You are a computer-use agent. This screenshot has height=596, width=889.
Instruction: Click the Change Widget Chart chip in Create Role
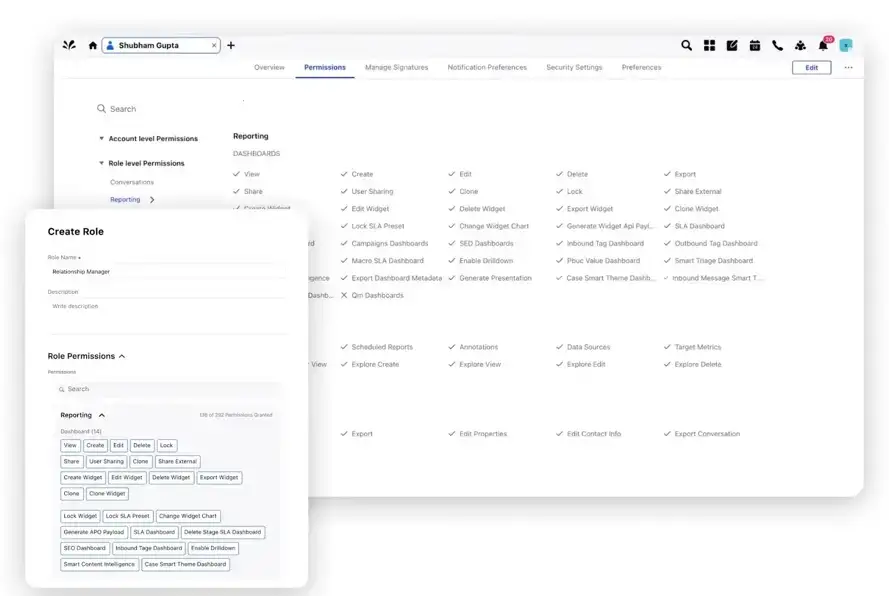(x=188, y=516)
